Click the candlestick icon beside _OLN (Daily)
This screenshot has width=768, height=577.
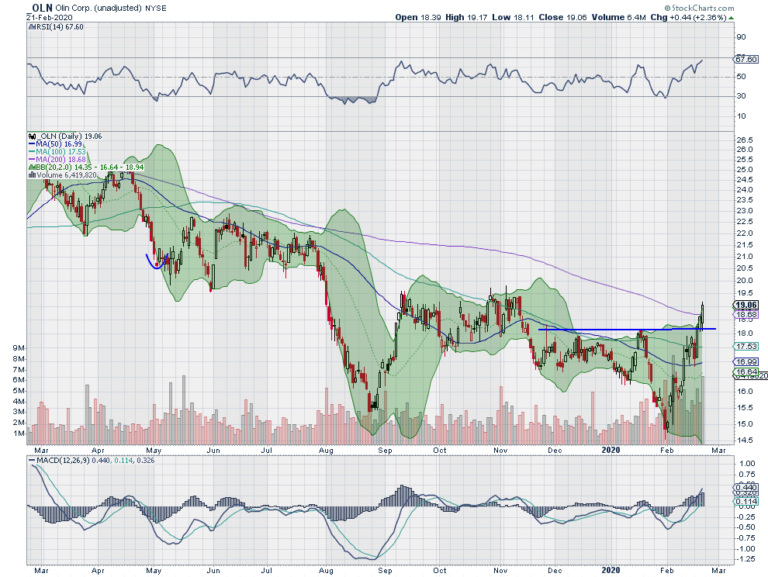(x=33, y=136)
